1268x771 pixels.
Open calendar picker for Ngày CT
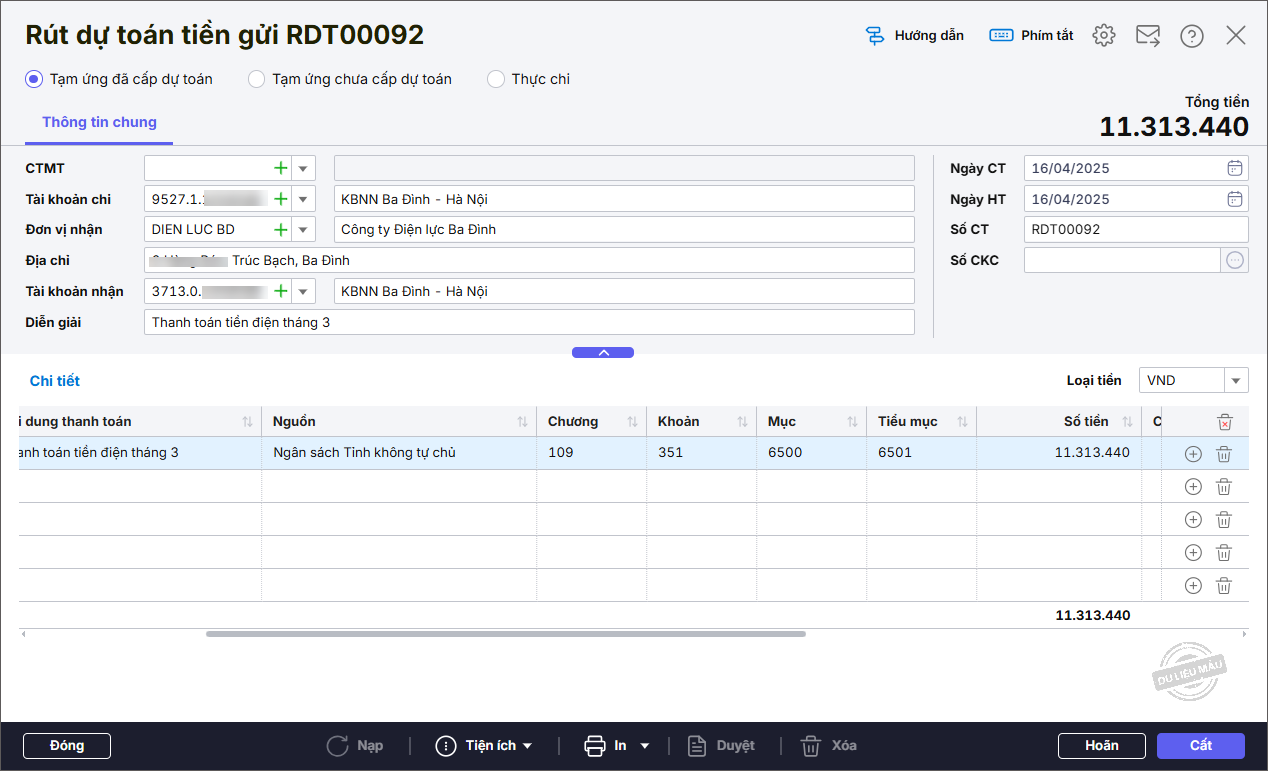(x=1235, y=168)
